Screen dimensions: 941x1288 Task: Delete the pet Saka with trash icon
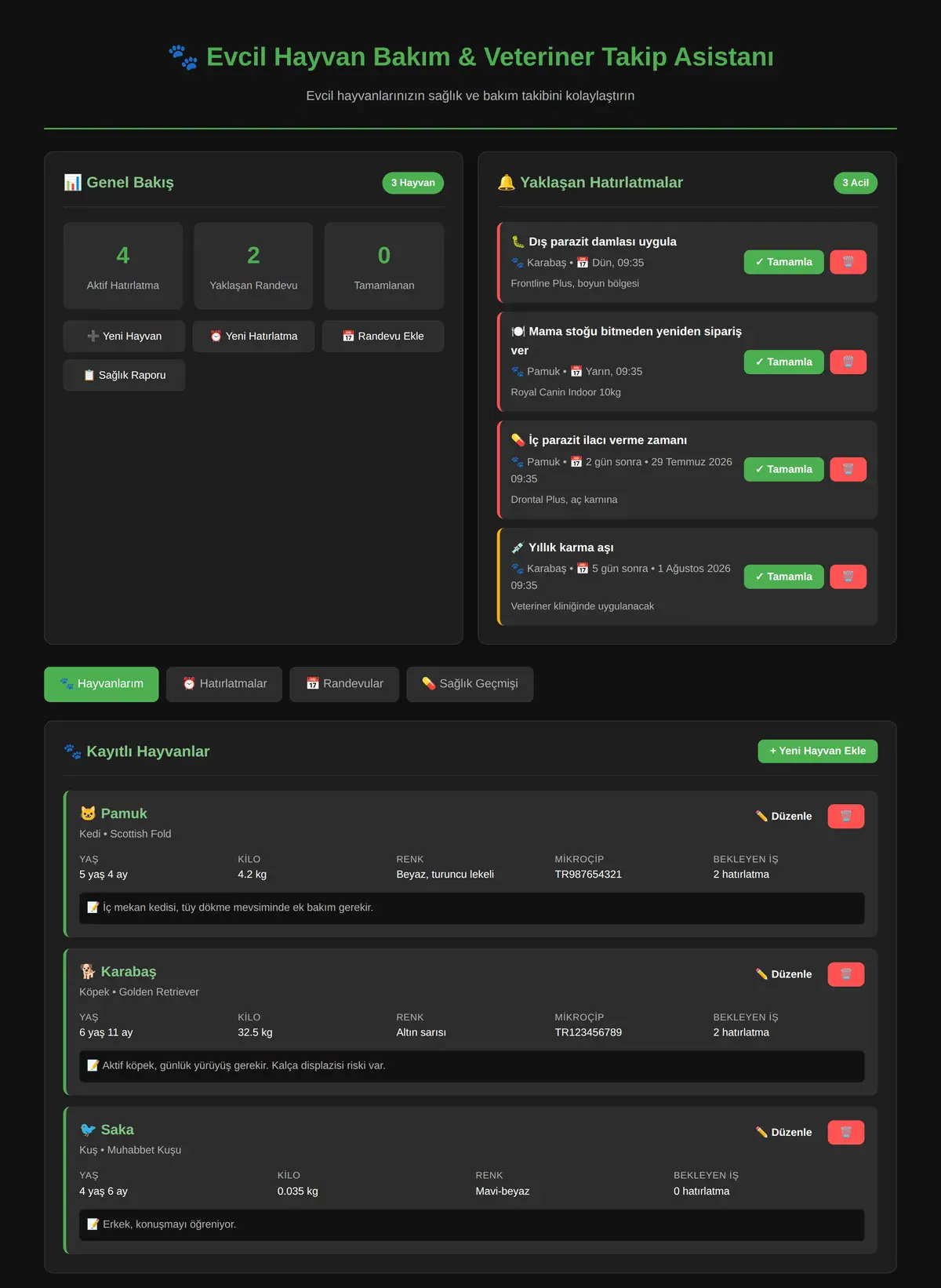846,1133
